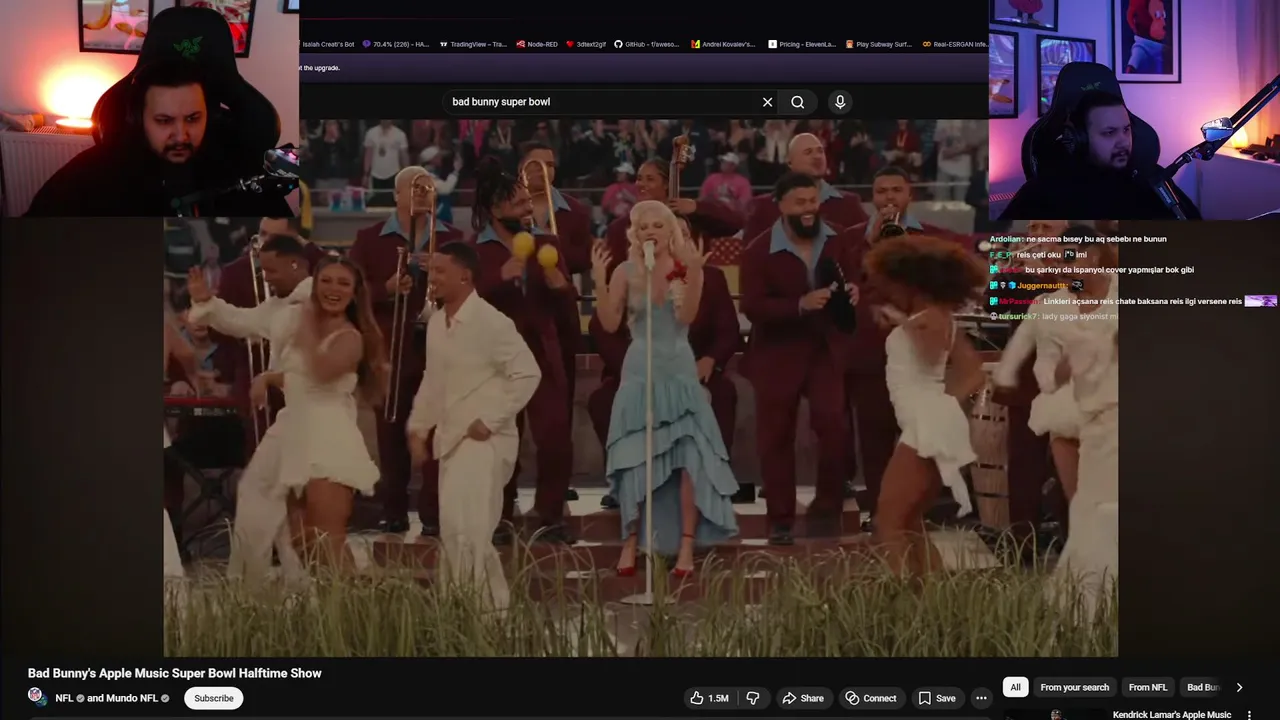Viewport: 1280px width, 720px height.
Task: Clear the YouTube search box text
Action: click(767, 102)
